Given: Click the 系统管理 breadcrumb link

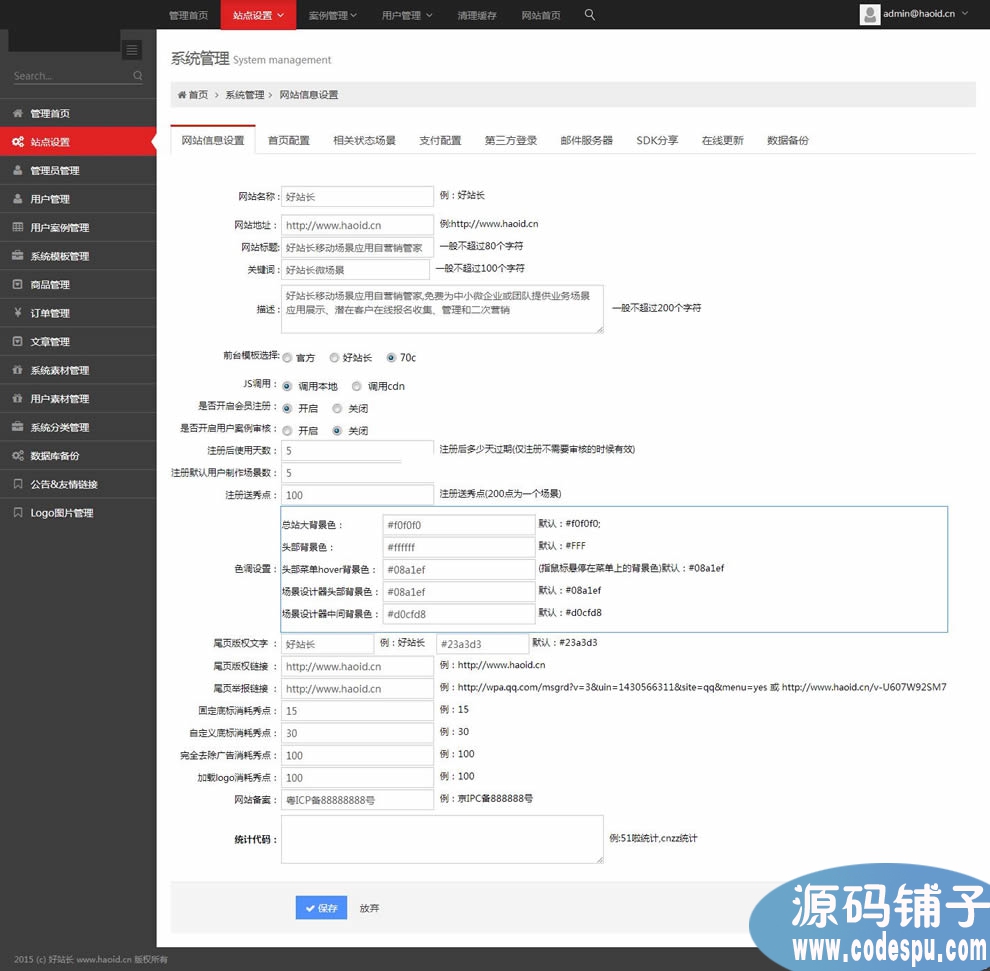Looking at the screenshot, I should point(245,95).
